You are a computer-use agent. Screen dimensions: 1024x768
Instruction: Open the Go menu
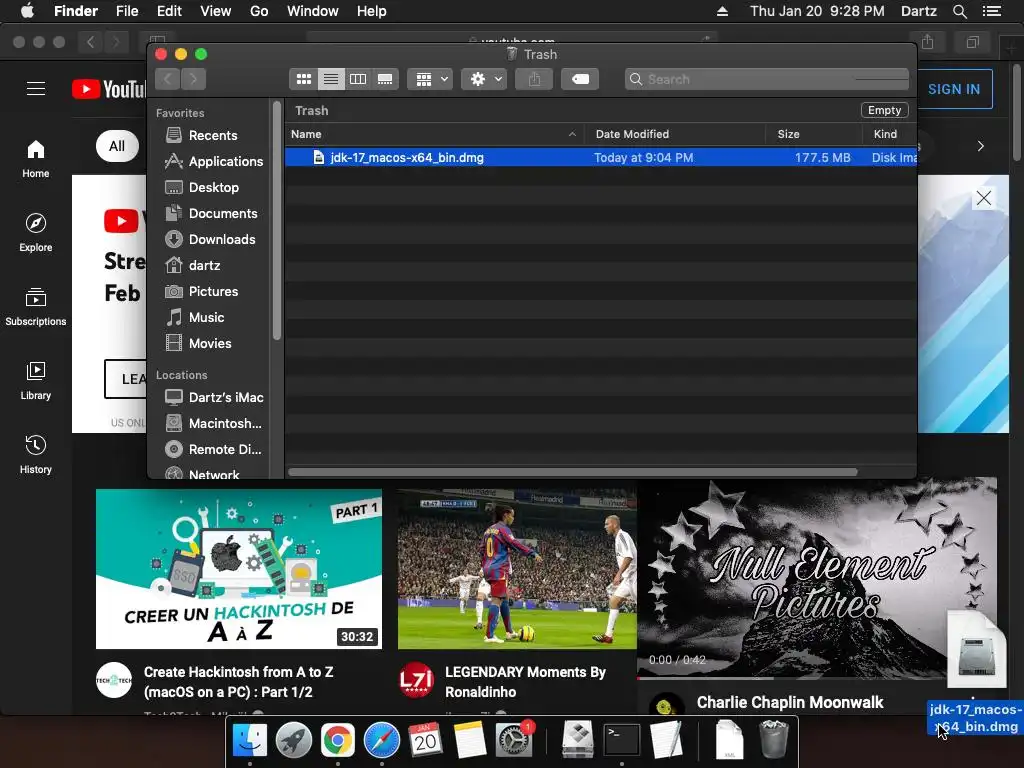click(x=259, y=11)
